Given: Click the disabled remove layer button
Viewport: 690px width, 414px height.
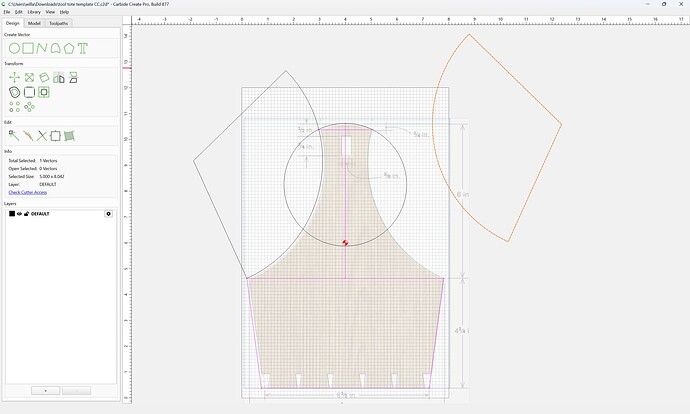Looking at the screenshot, I should tap(77, 391).
